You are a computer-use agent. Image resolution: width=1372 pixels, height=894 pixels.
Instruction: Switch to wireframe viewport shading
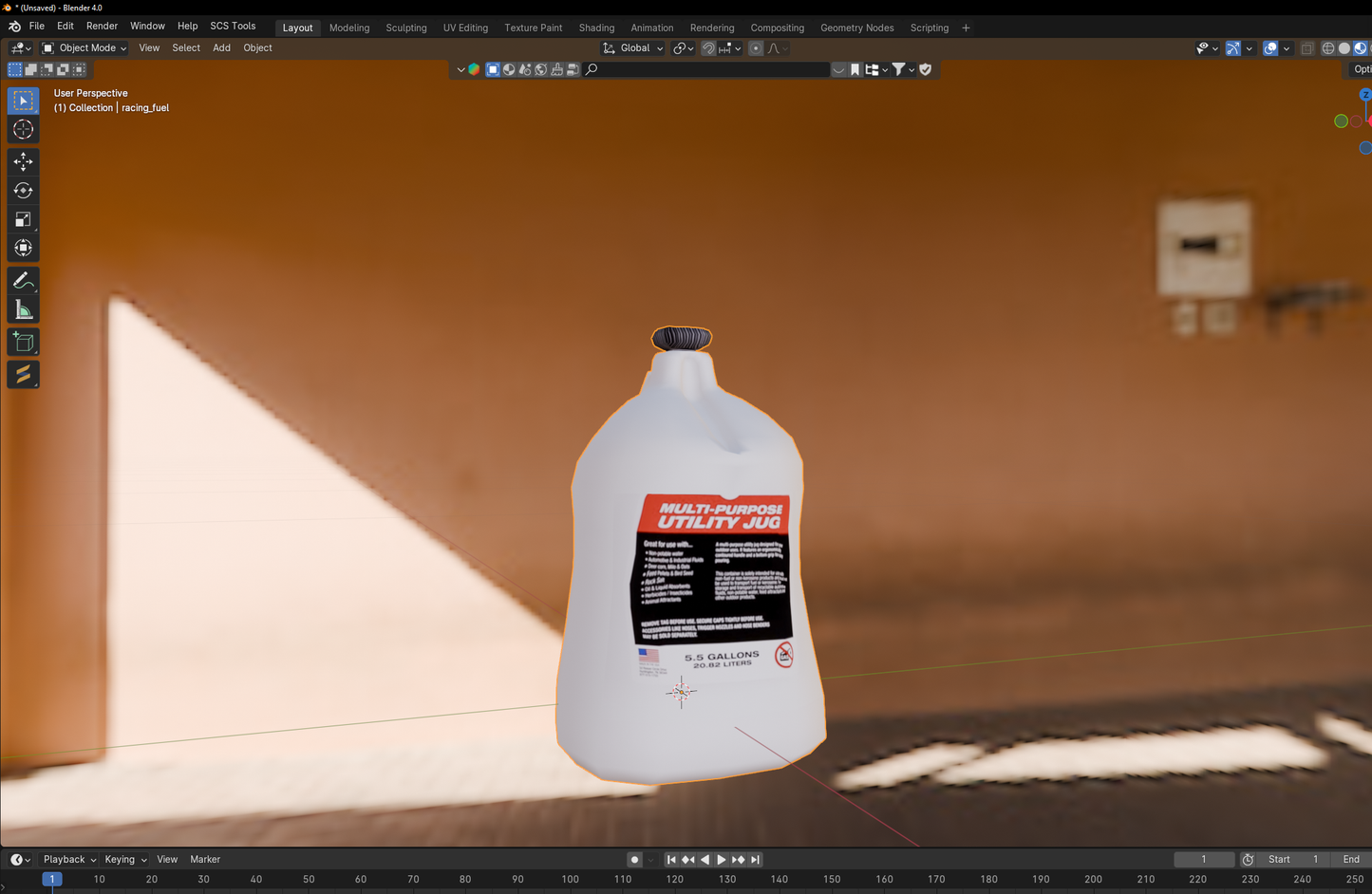pos(1328,48)
